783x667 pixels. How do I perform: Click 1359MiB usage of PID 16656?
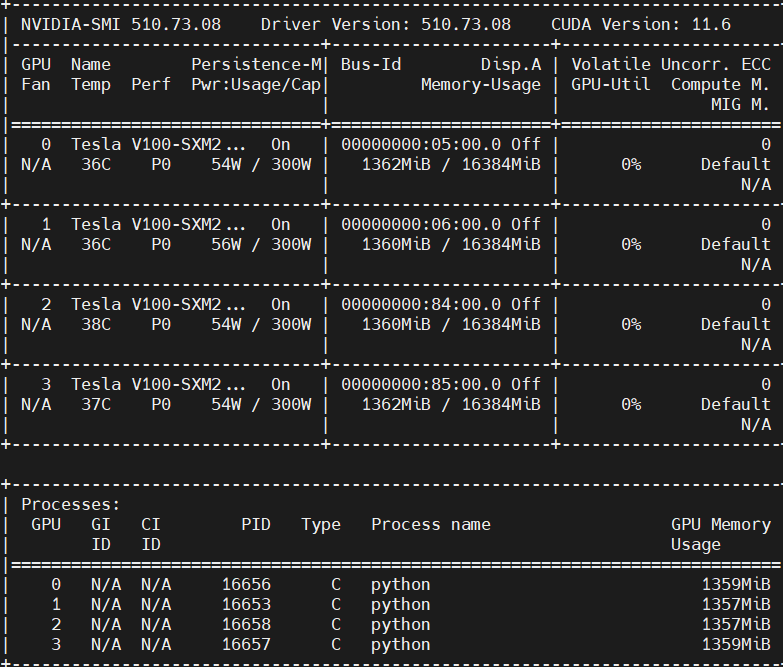coord(736,585)
